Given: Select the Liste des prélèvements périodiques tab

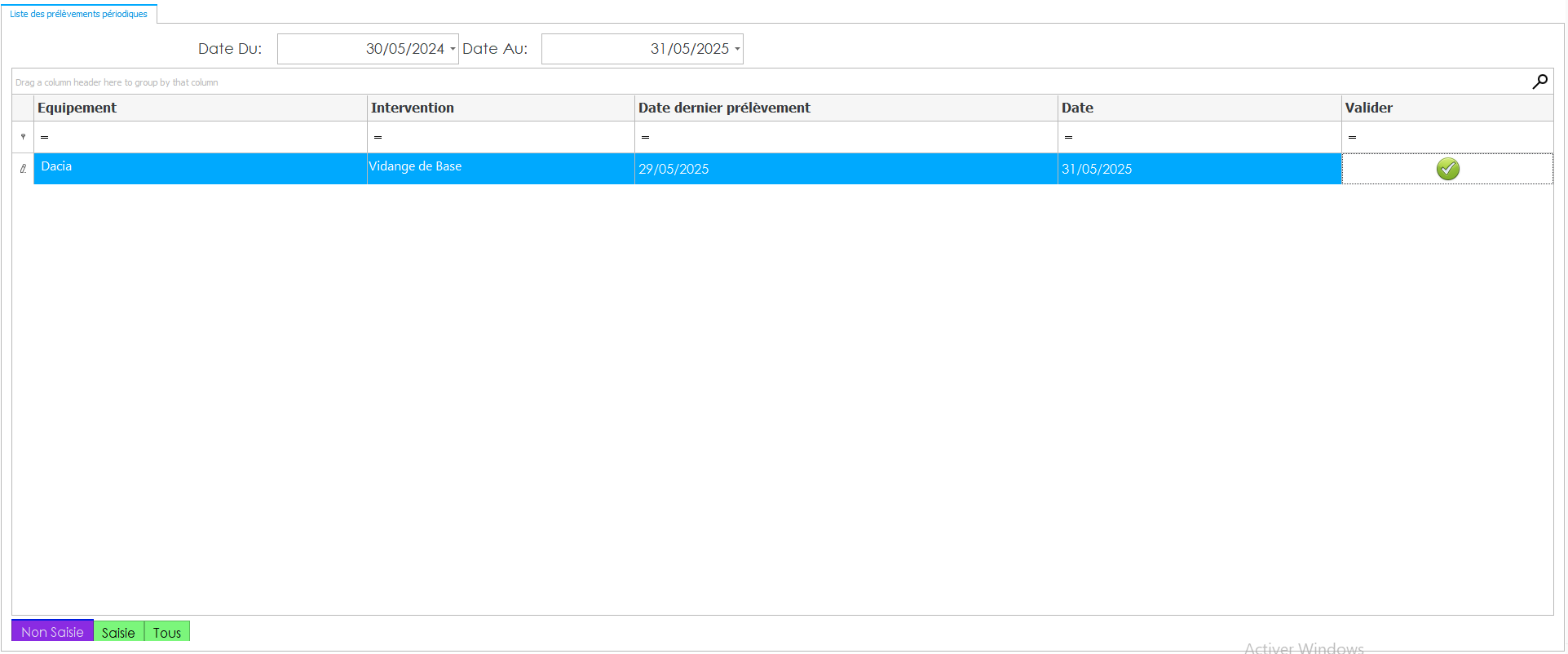Looking at the screenshot, I should point(78,14).
